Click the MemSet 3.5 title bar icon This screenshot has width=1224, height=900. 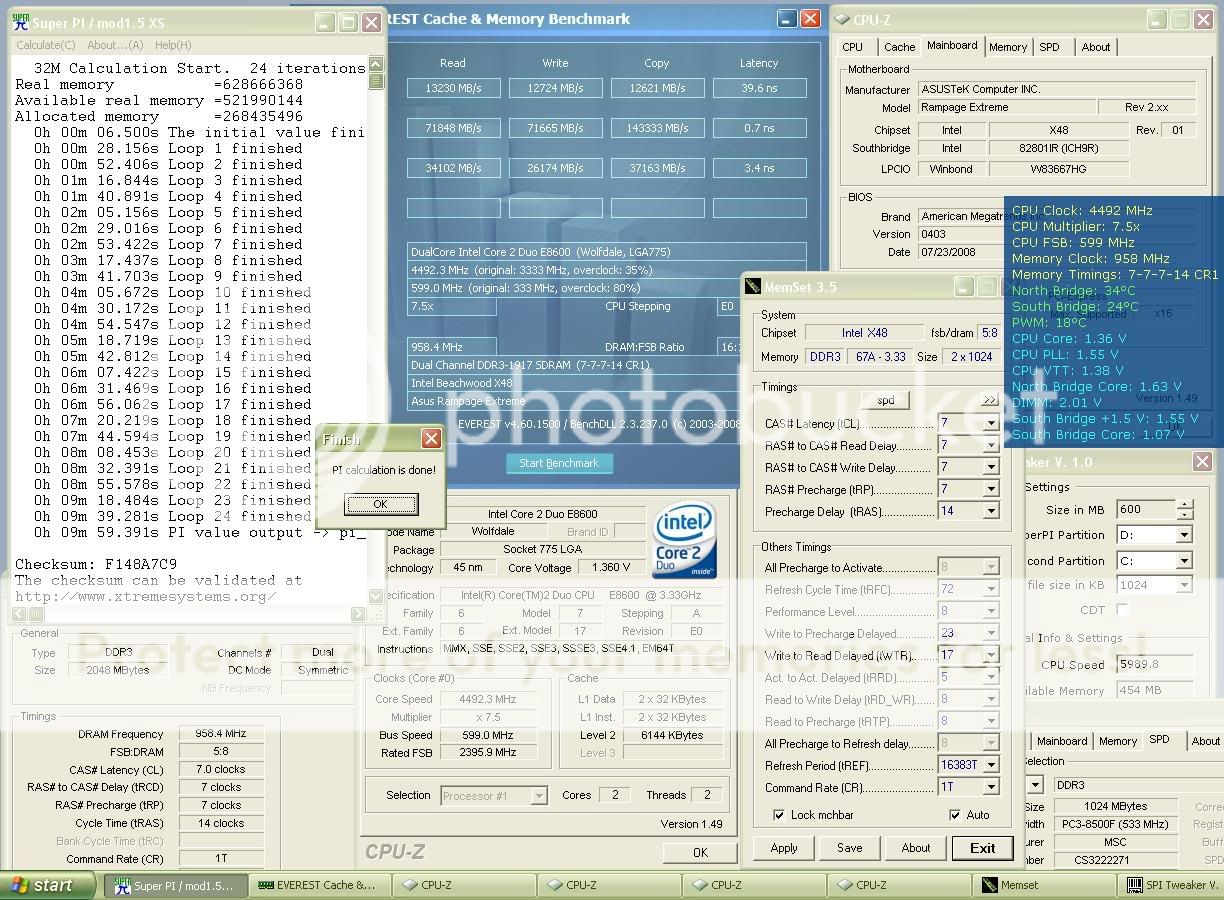(754, 287)
